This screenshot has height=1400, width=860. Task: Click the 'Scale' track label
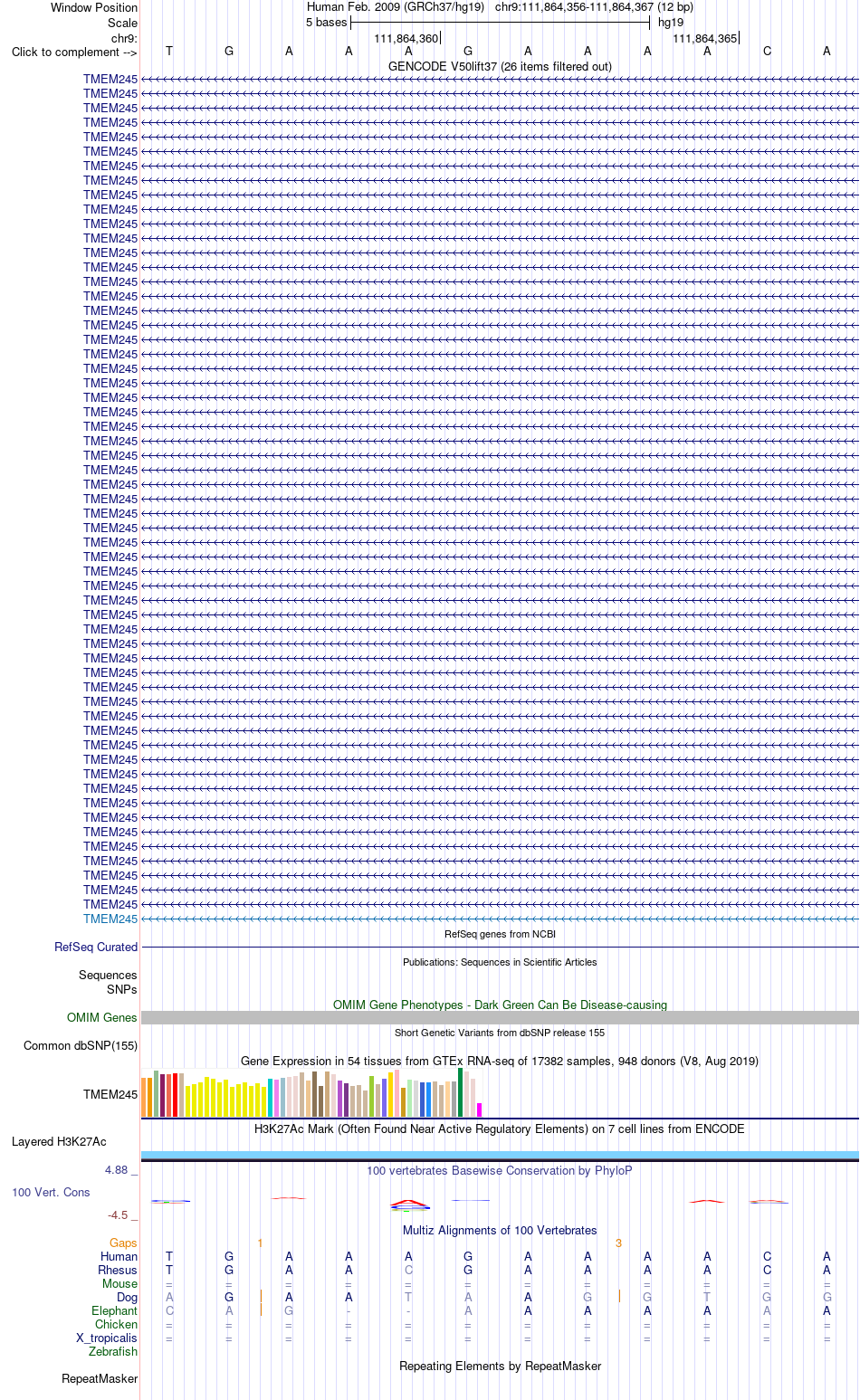122,23
